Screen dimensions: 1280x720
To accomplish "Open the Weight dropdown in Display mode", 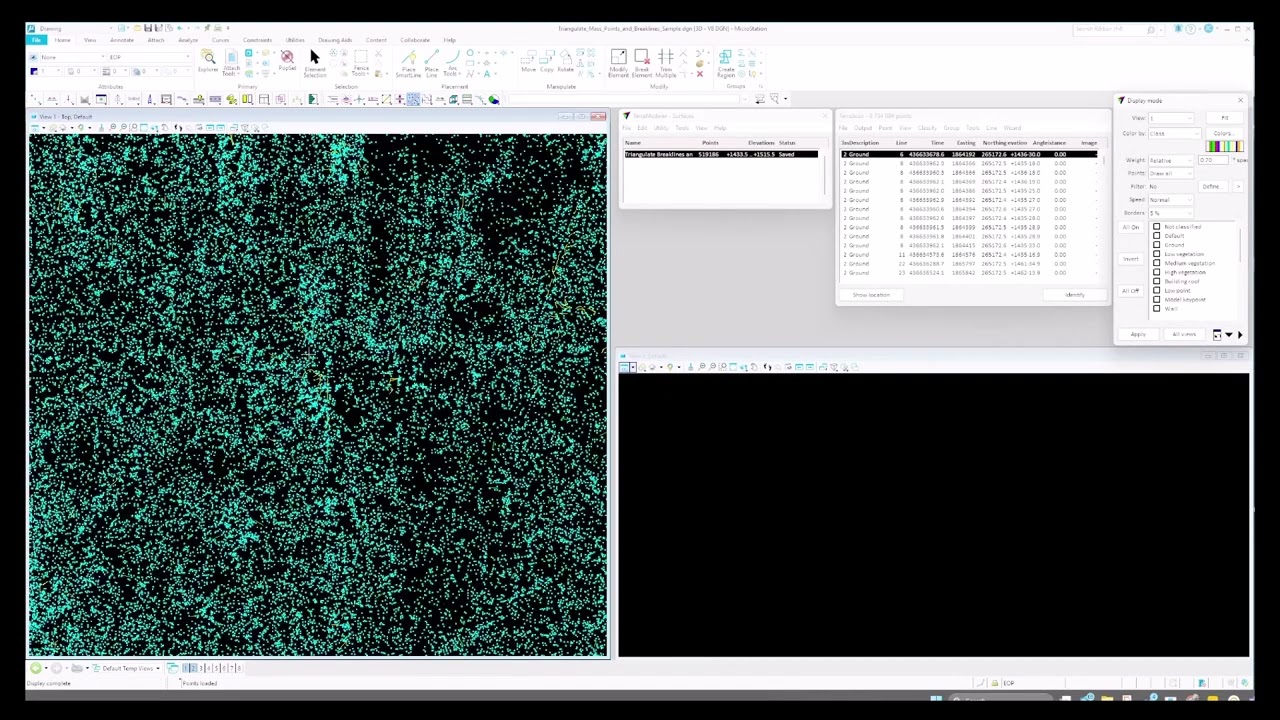I will click(1171, 160).
